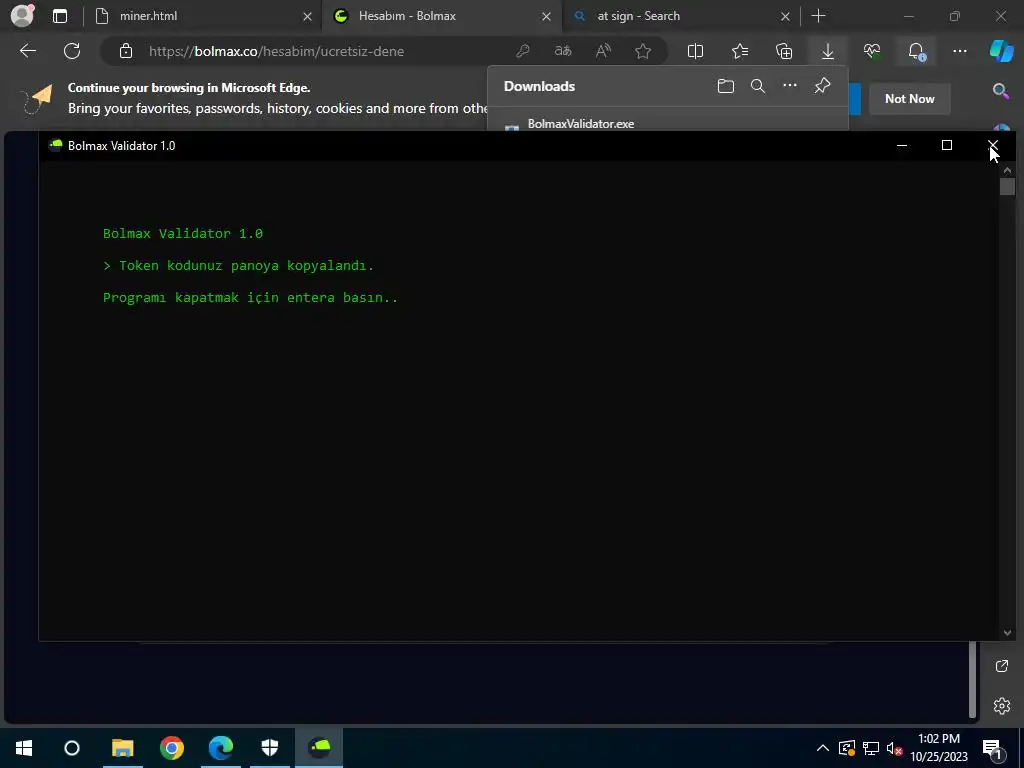This screenshot has width=1024, height=768.
Task: Click the console scrollbar thumb
Action: coord(1007,186)
